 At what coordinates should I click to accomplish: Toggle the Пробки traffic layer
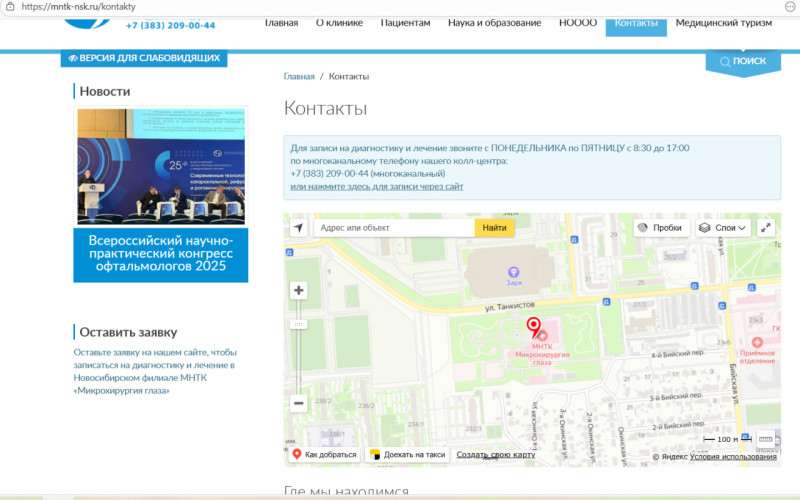[659, 228]
